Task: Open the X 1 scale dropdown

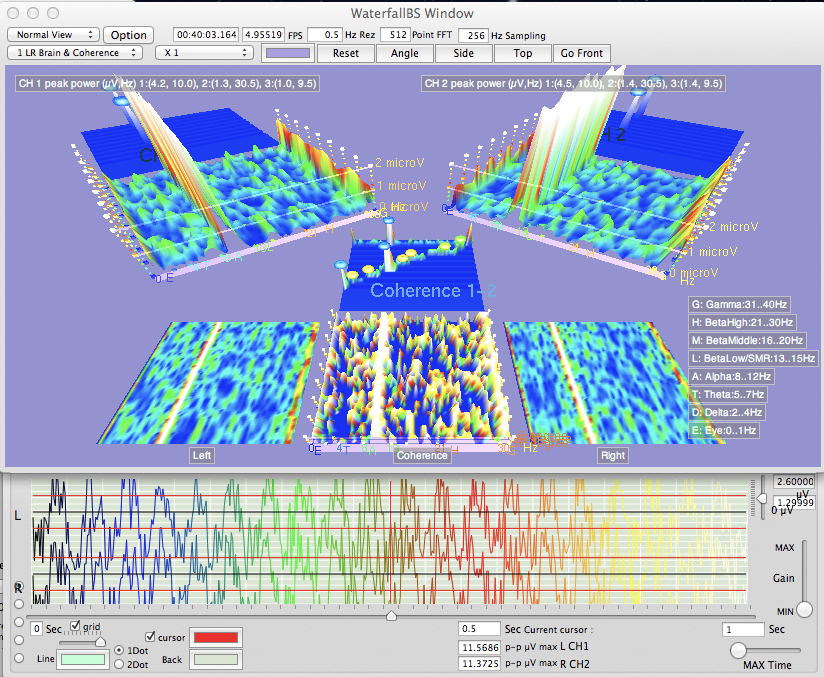Action: pyautogui.click(x=204, y=53)
